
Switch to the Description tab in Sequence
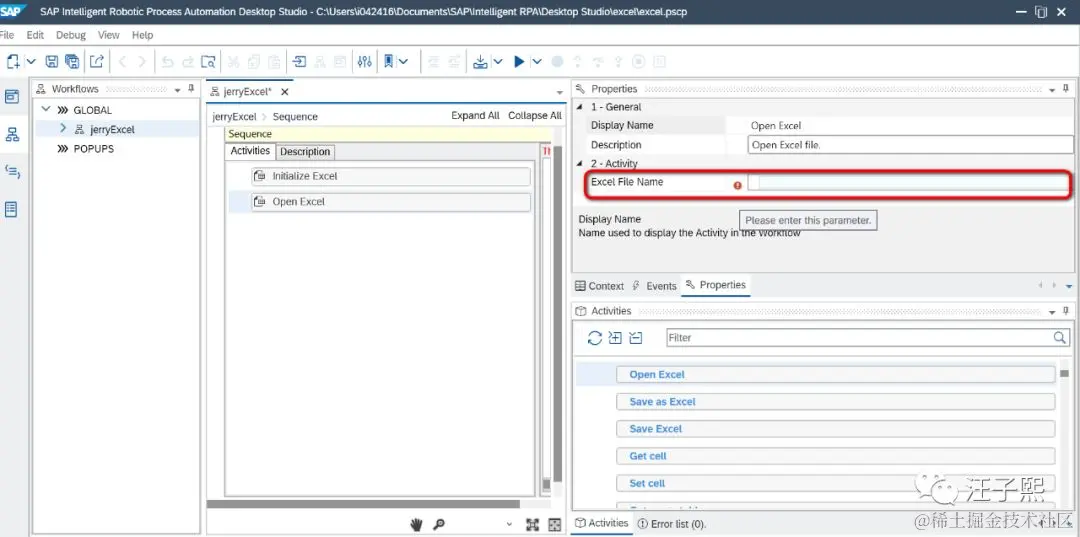[305, 151]
